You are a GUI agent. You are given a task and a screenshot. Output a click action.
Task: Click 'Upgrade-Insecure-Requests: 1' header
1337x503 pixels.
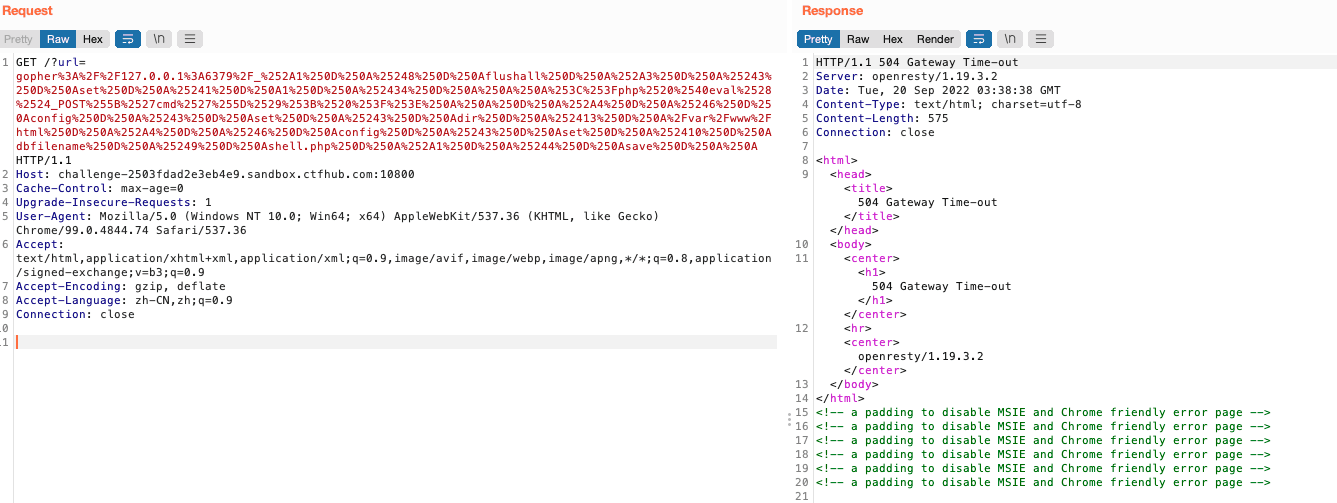(114, 202)
